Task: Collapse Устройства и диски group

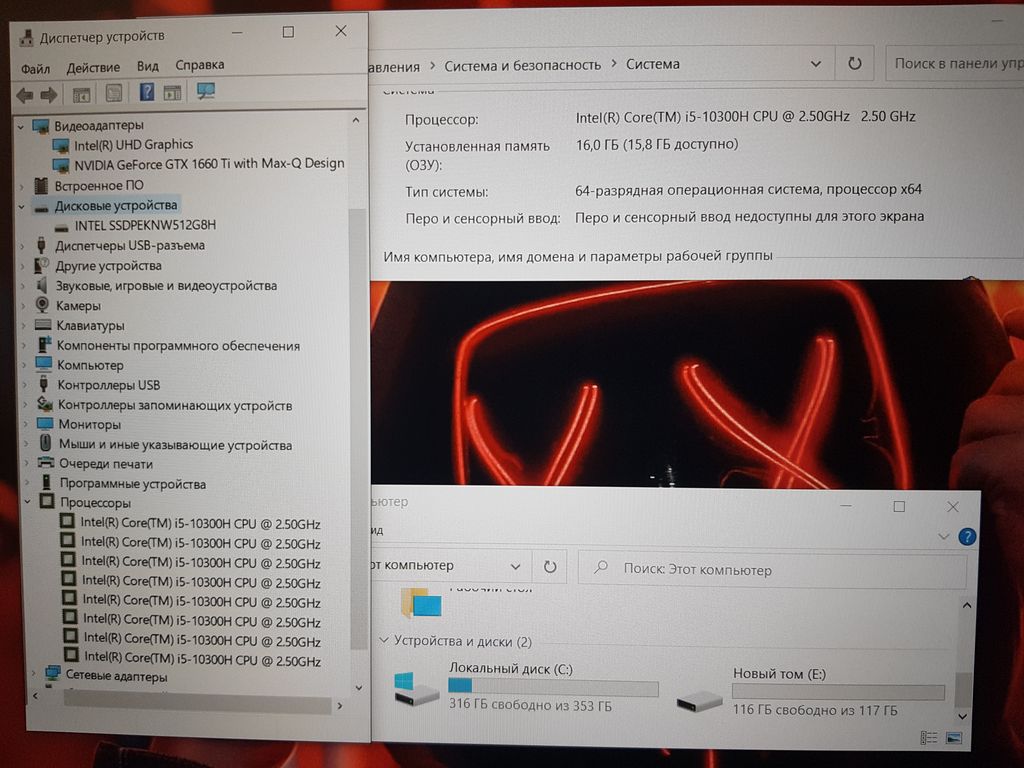Action: pyautogui.click(x=383, y=642)
